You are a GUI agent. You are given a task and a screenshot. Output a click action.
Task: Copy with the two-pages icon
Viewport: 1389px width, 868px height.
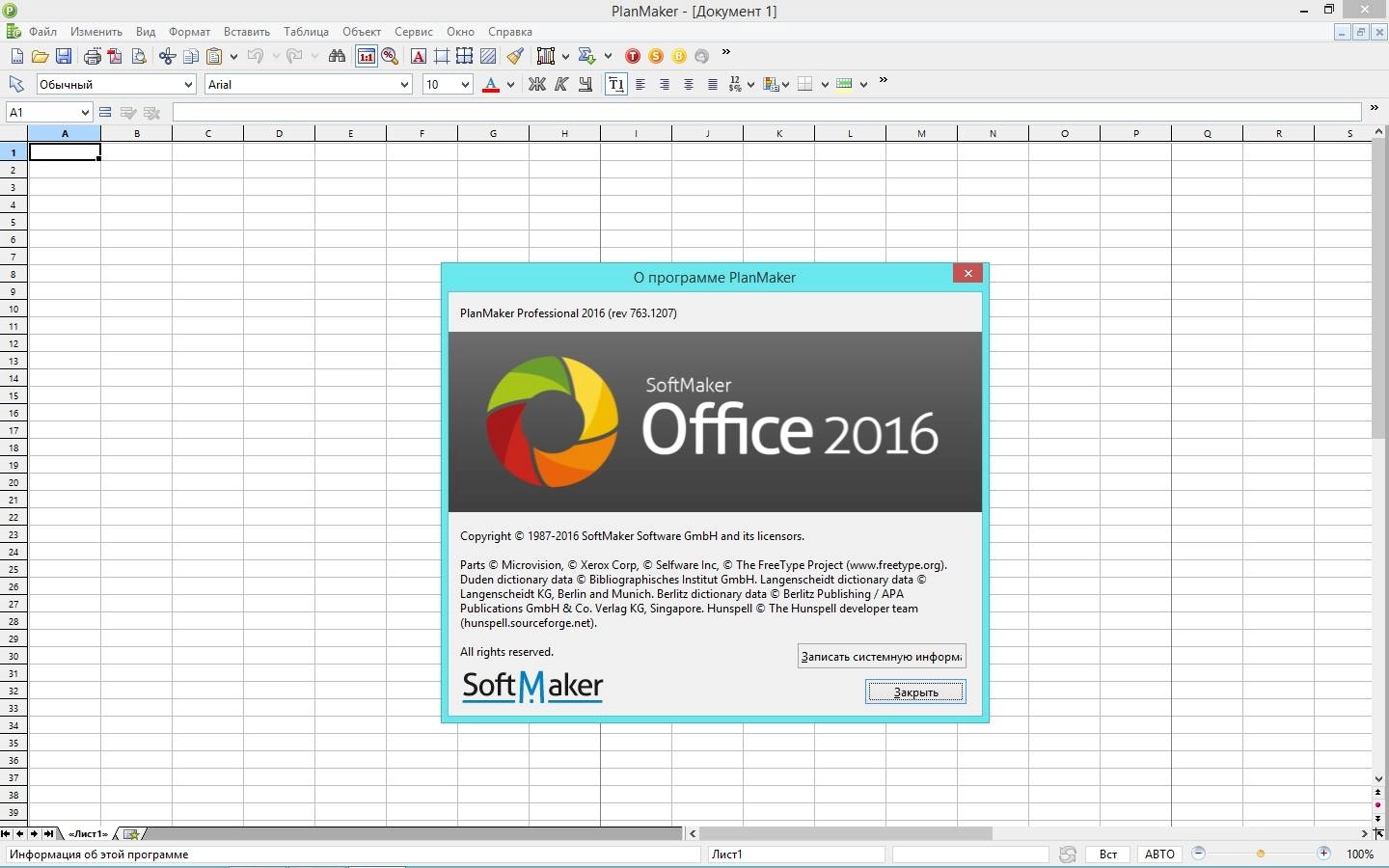190,56
